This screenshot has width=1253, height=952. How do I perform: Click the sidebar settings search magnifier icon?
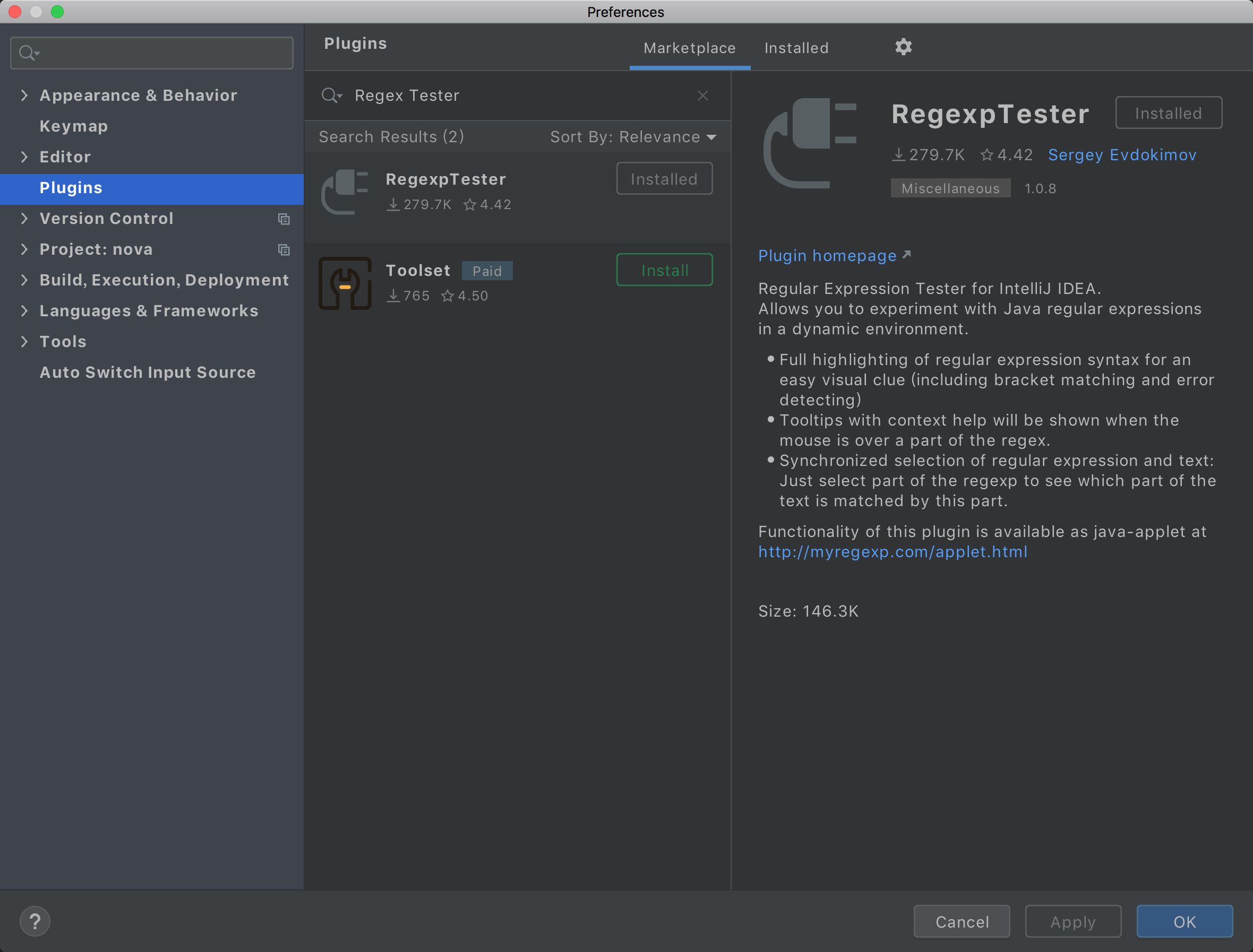point(27,53)
